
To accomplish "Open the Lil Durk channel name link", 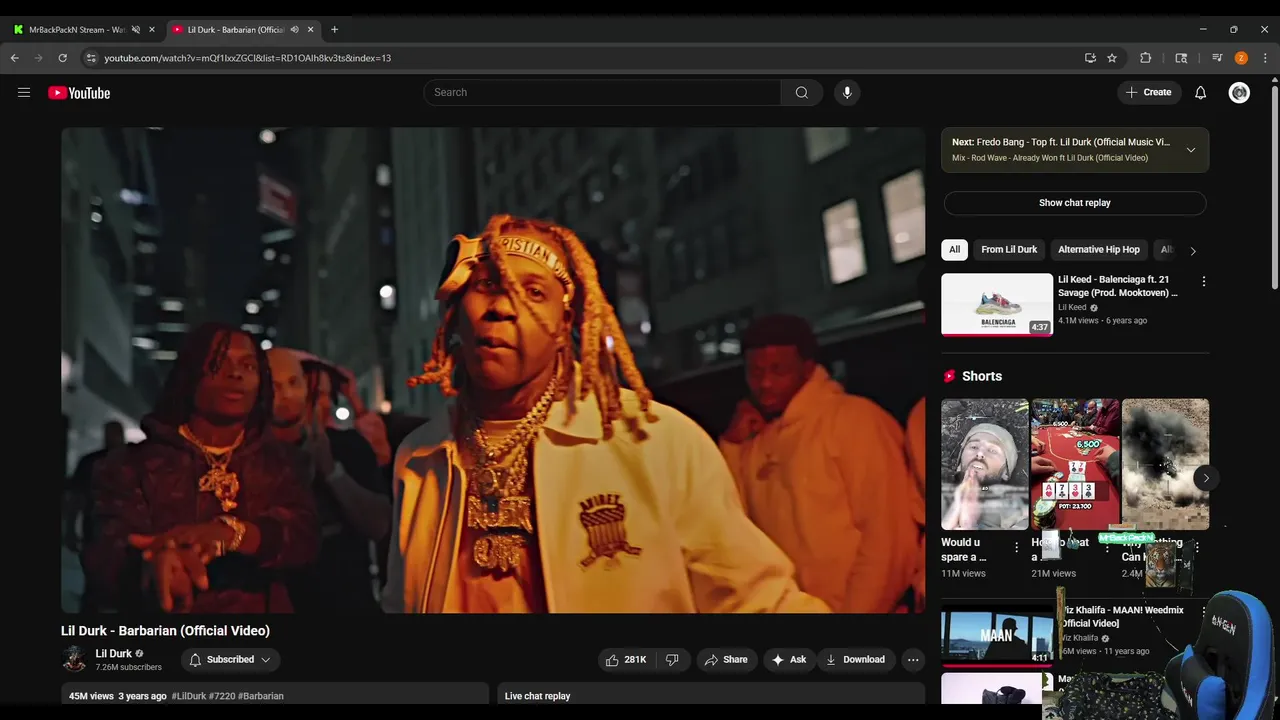I will pyautogui.click(x=114, y=654).
